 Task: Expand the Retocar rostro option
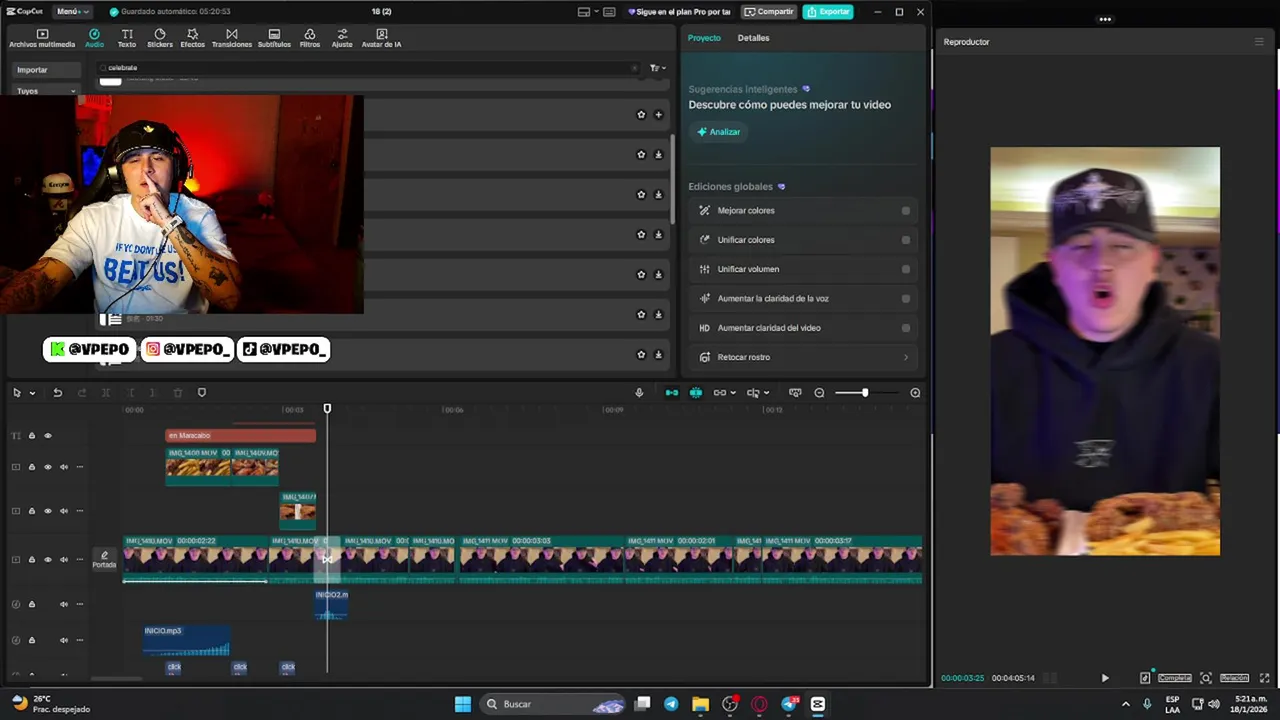coord(906,357)
